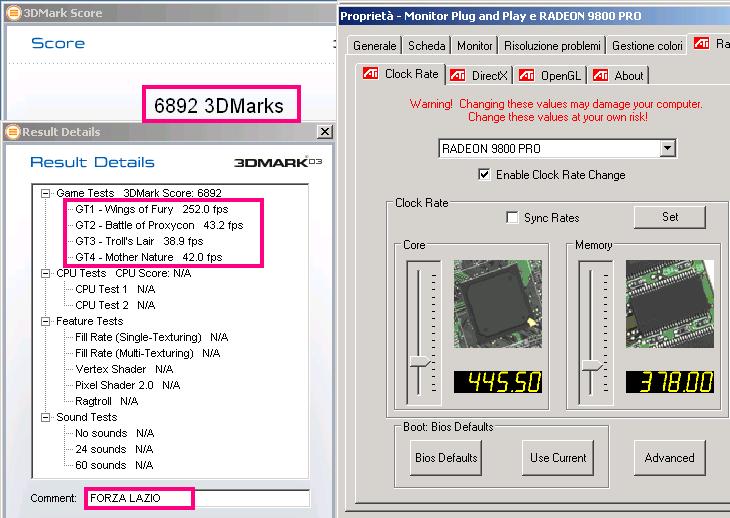Click the Core clock slider handle
This screenshot has width=730, height=518.
(x=419, y=362)
